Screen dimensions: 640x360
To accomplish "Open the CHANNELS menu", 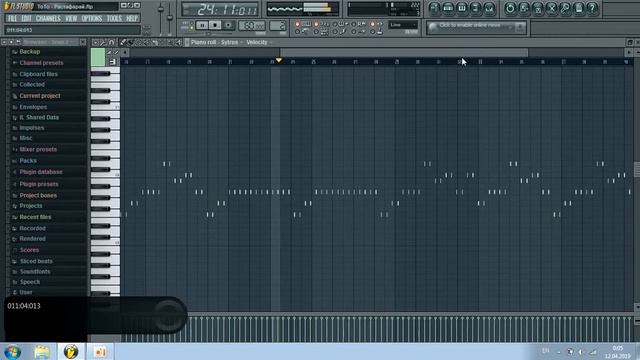I will click(x=48, y=19).
